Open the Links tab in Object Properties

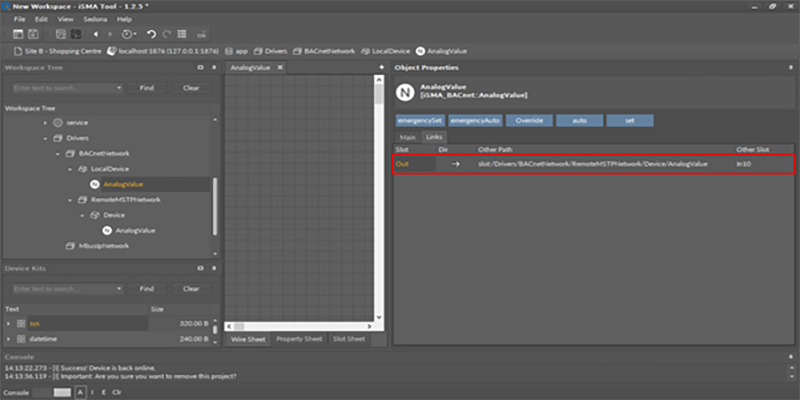tap(434, 137)
